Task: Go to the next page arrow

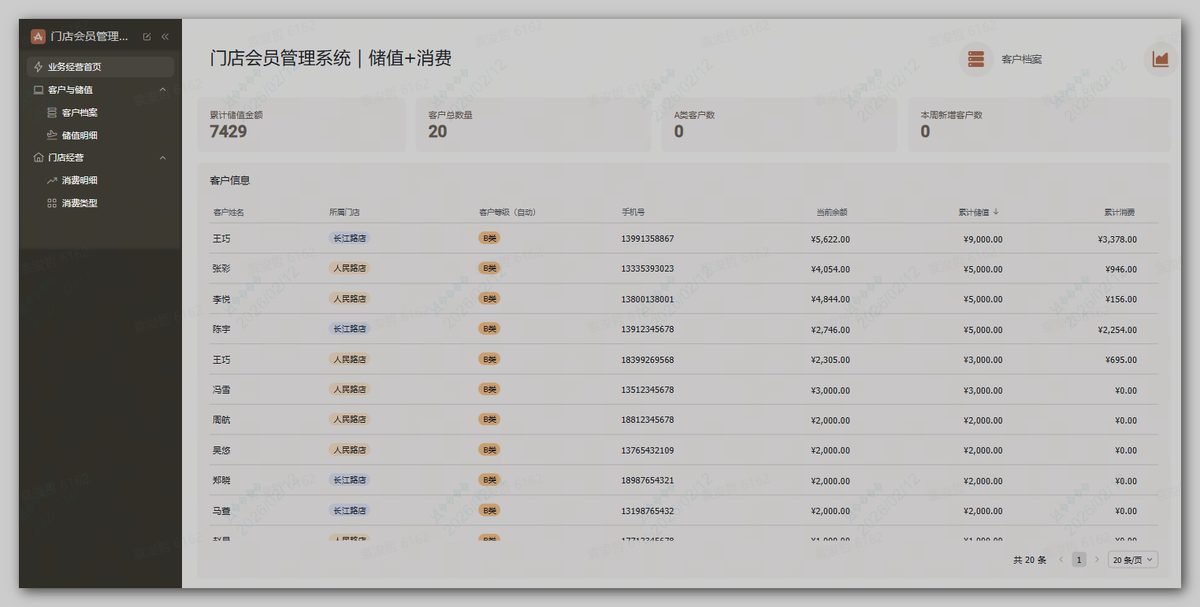Action: [x=1097, y=560]
